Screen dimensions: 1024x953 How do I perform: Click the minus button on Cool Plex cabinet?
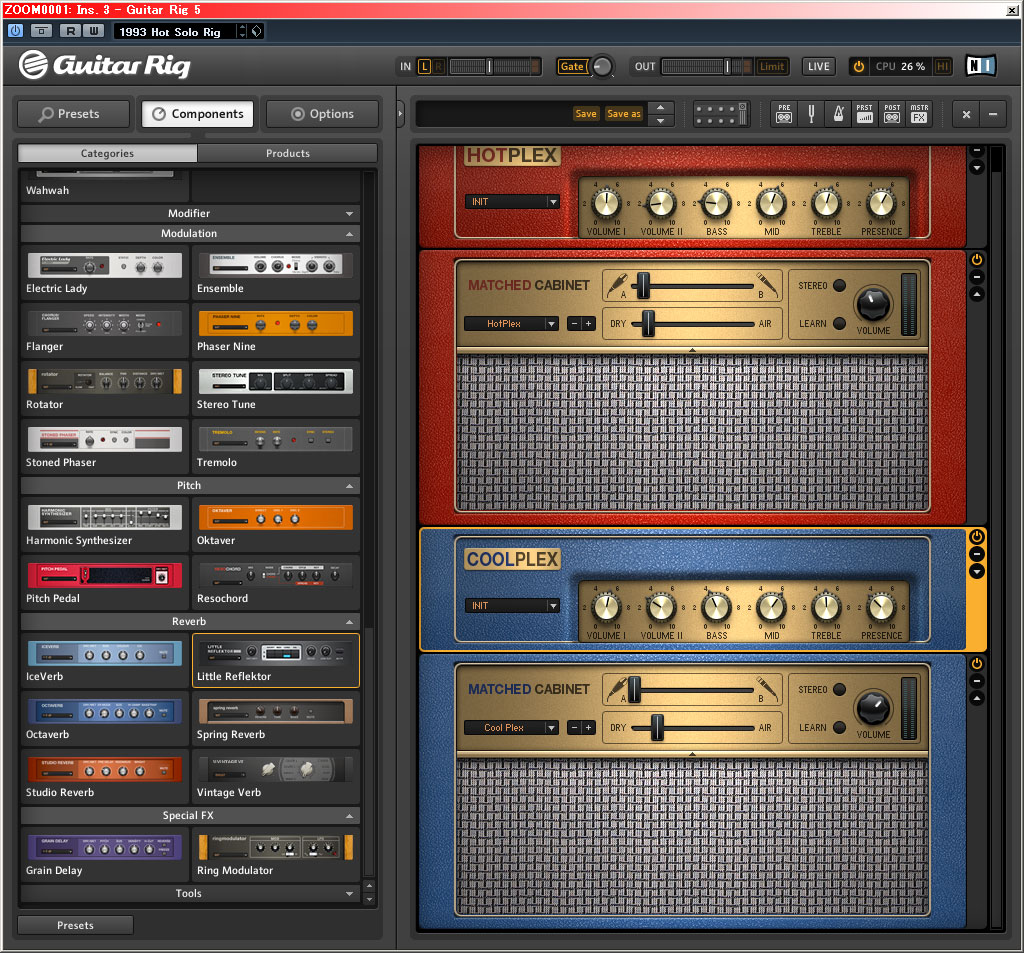point(574,728)
